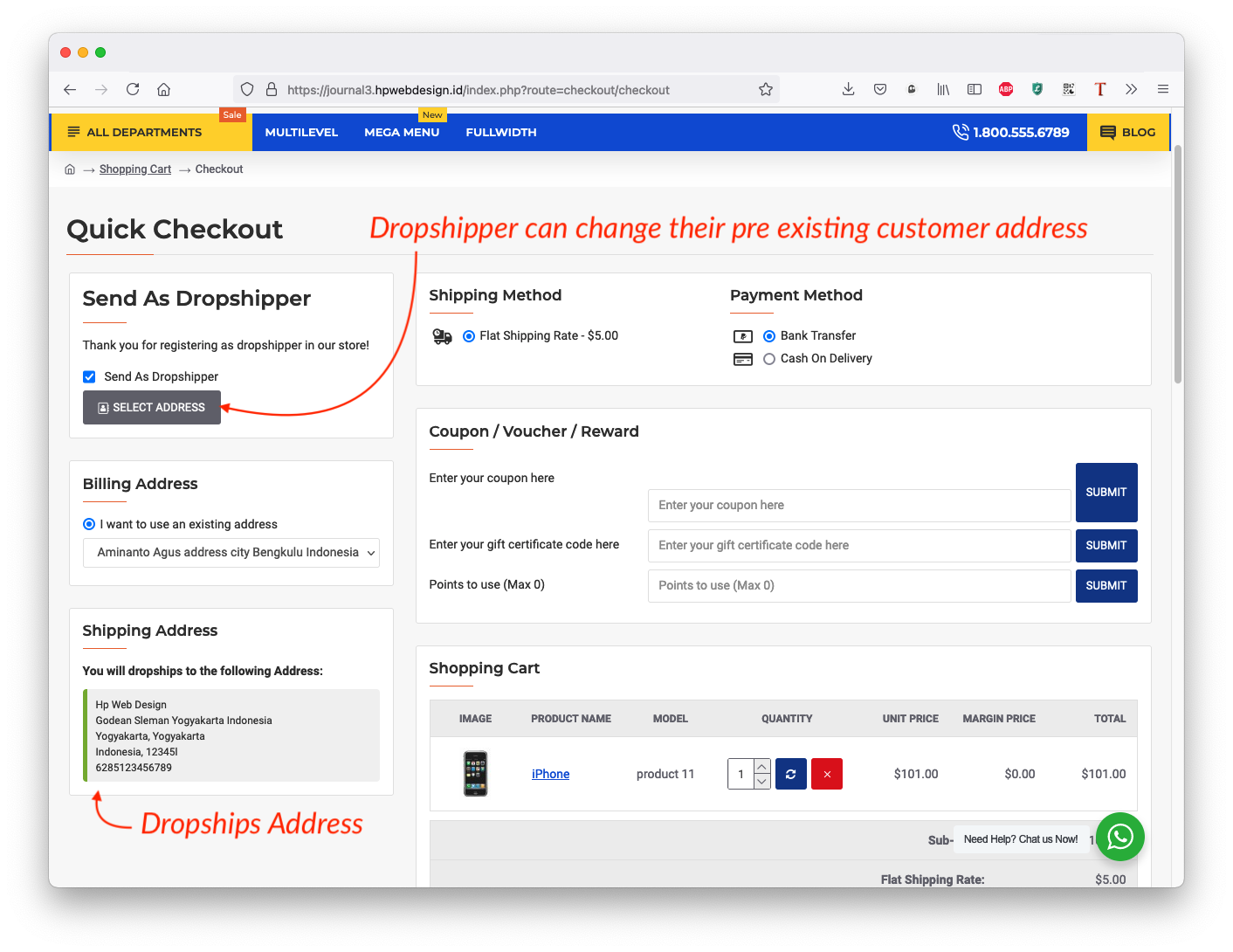1233x952 pixels.
Task: Choose Bank Transfer payment method
Action: [769, 336]
